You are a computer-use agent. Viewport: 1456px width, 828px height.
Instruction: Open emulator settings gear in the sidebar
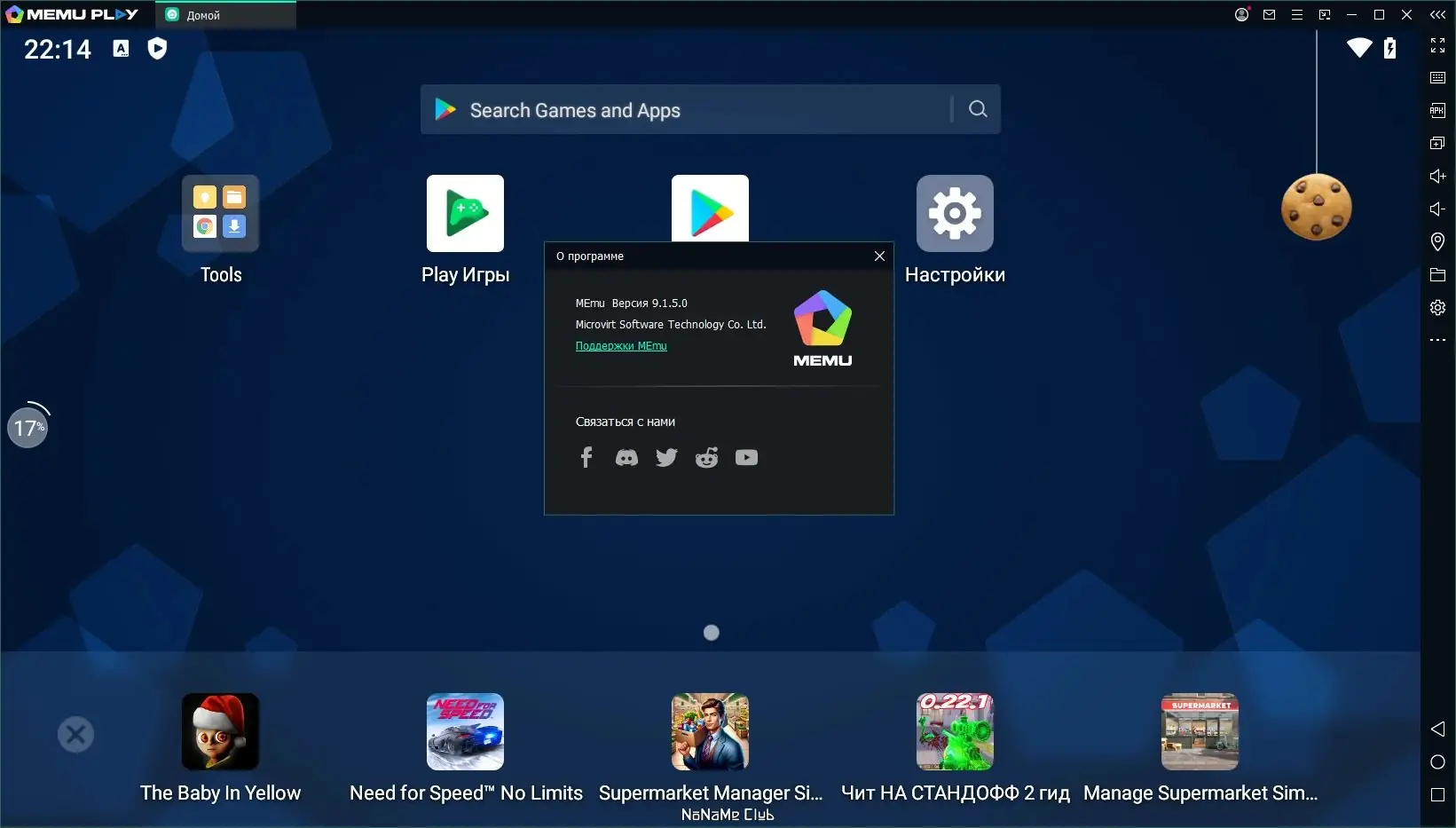(x=1437, y=307)
